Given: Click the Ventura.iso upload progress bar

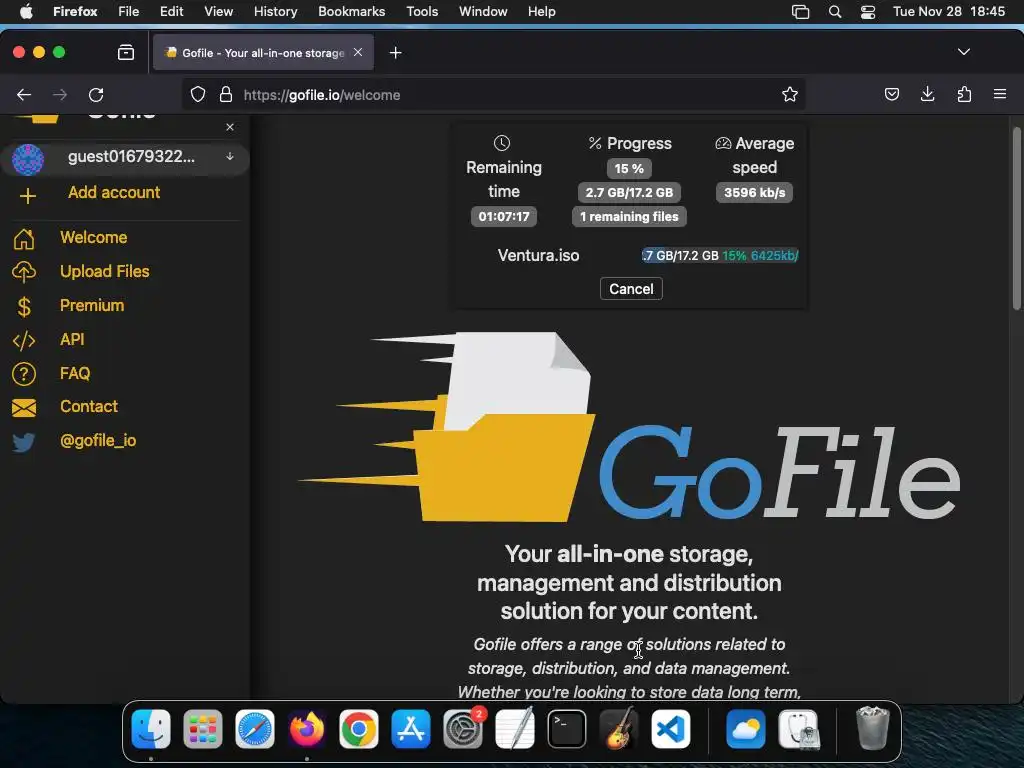Looking at the screenshot, I should (720, 255).
